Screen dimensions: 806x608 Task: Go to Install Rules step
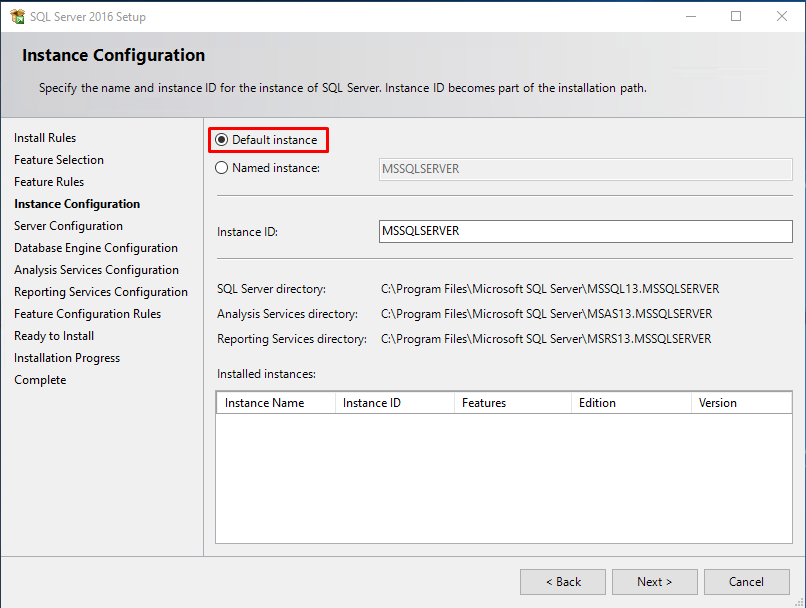tap(45, 138)
